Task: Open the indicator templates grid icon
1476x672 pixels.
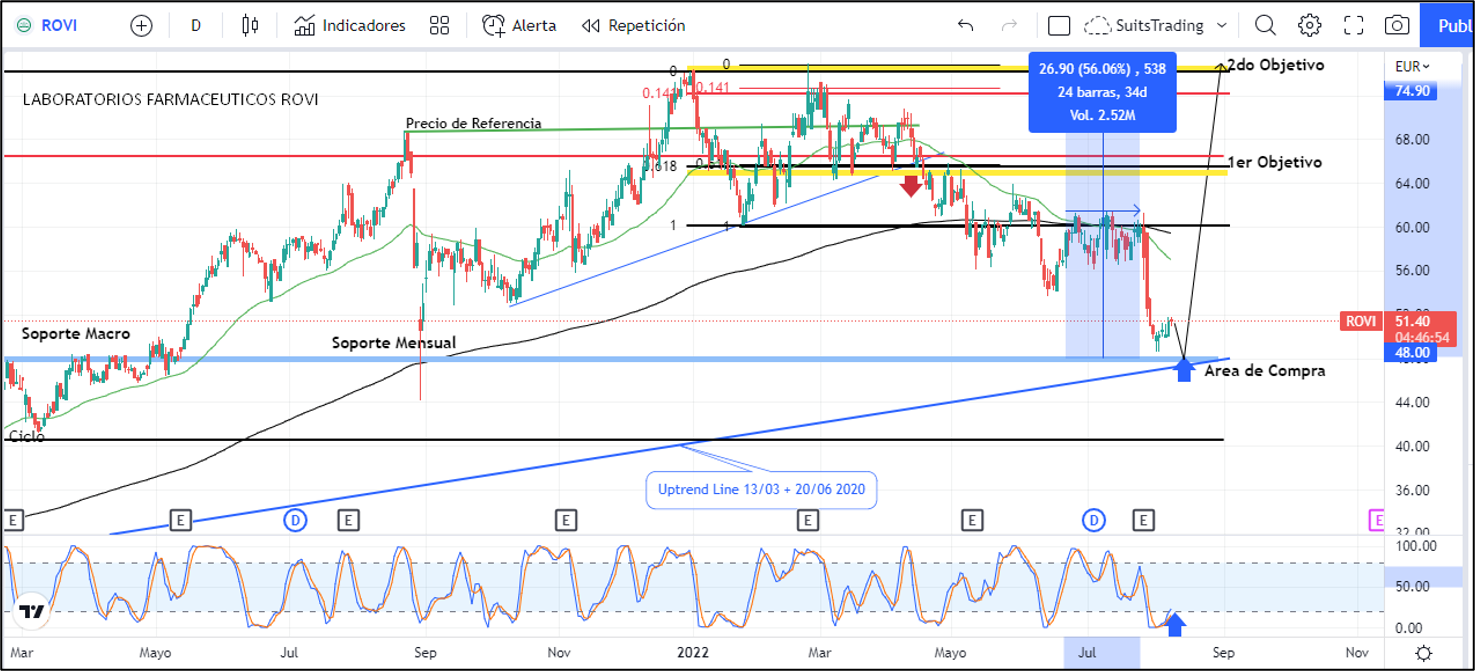Action: 438,26
